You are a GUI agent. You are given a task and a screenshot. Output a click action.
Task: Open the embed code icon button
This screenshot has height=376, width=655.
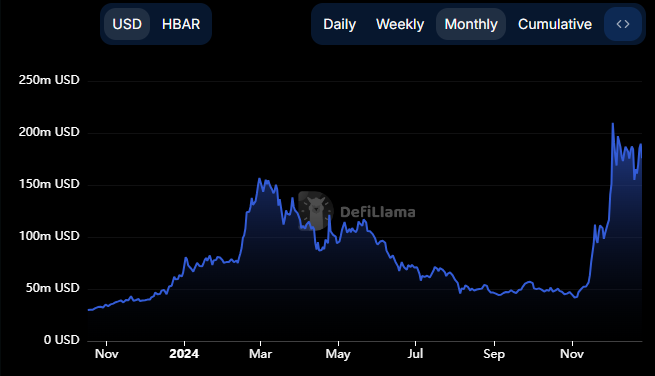(623, 24)
